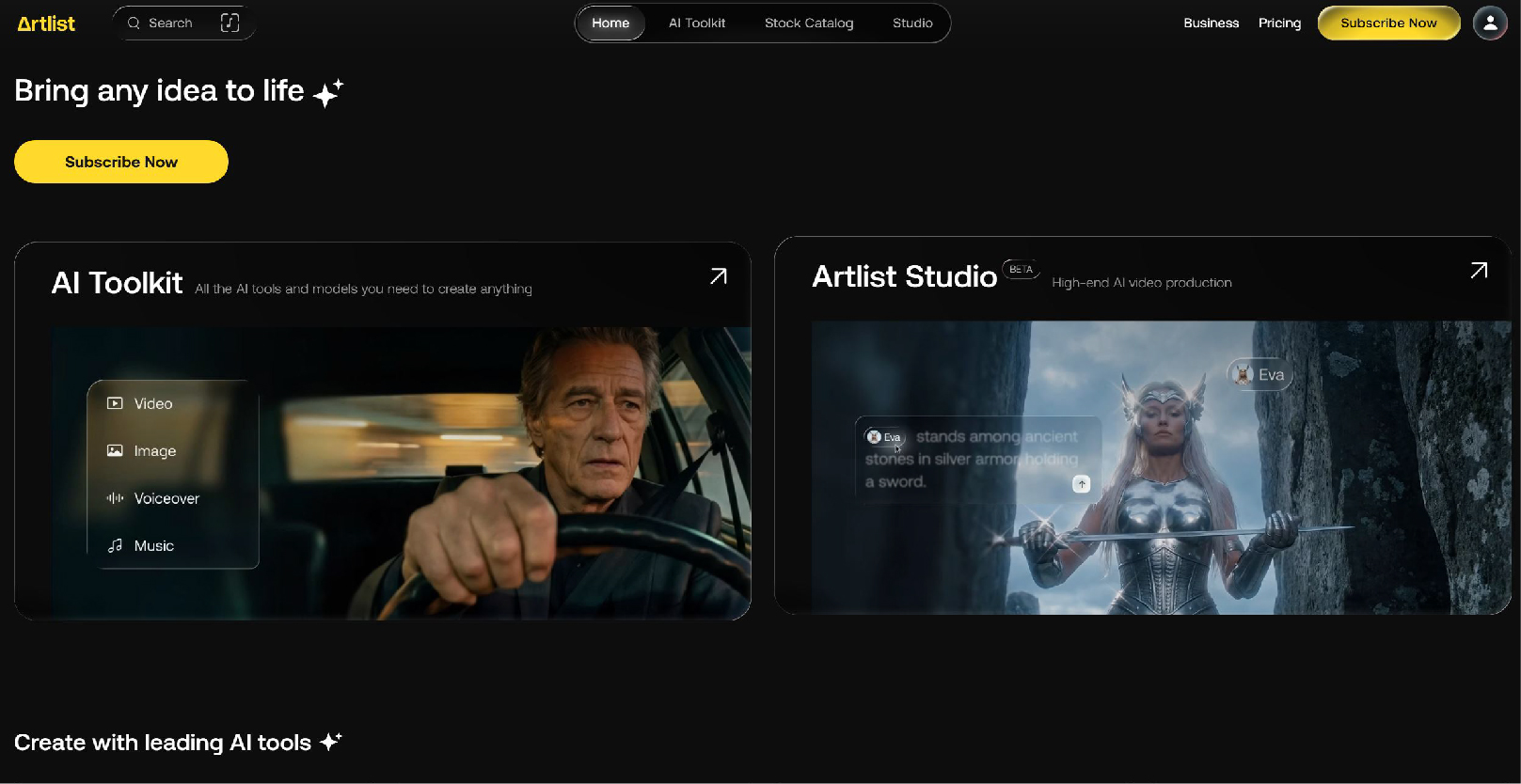Open the Artlist Studio card title
Screen dimensions: 1521x784
coord(904,276)
